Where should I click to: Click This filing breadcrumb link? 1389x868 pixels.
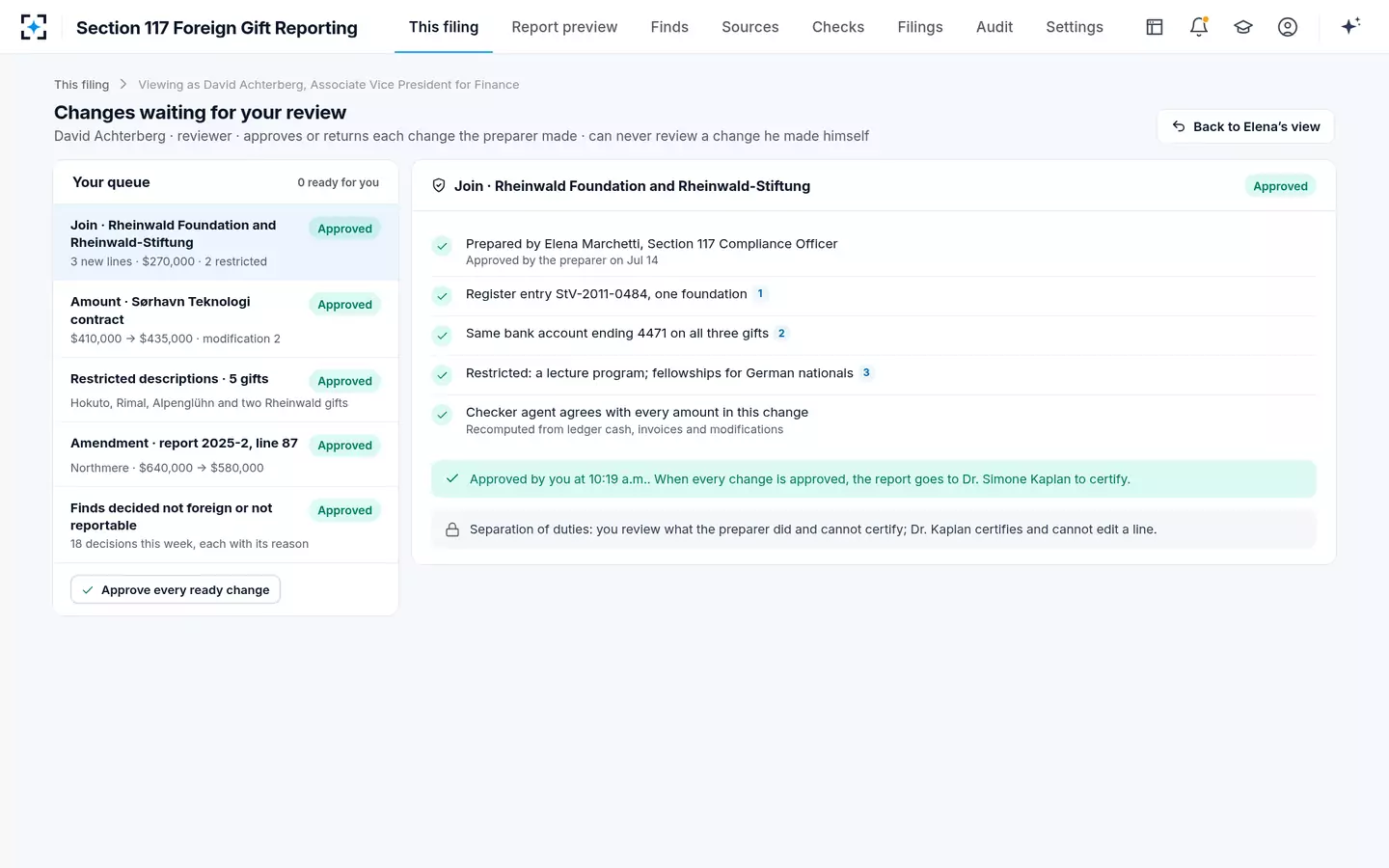[x=81, y=85]
